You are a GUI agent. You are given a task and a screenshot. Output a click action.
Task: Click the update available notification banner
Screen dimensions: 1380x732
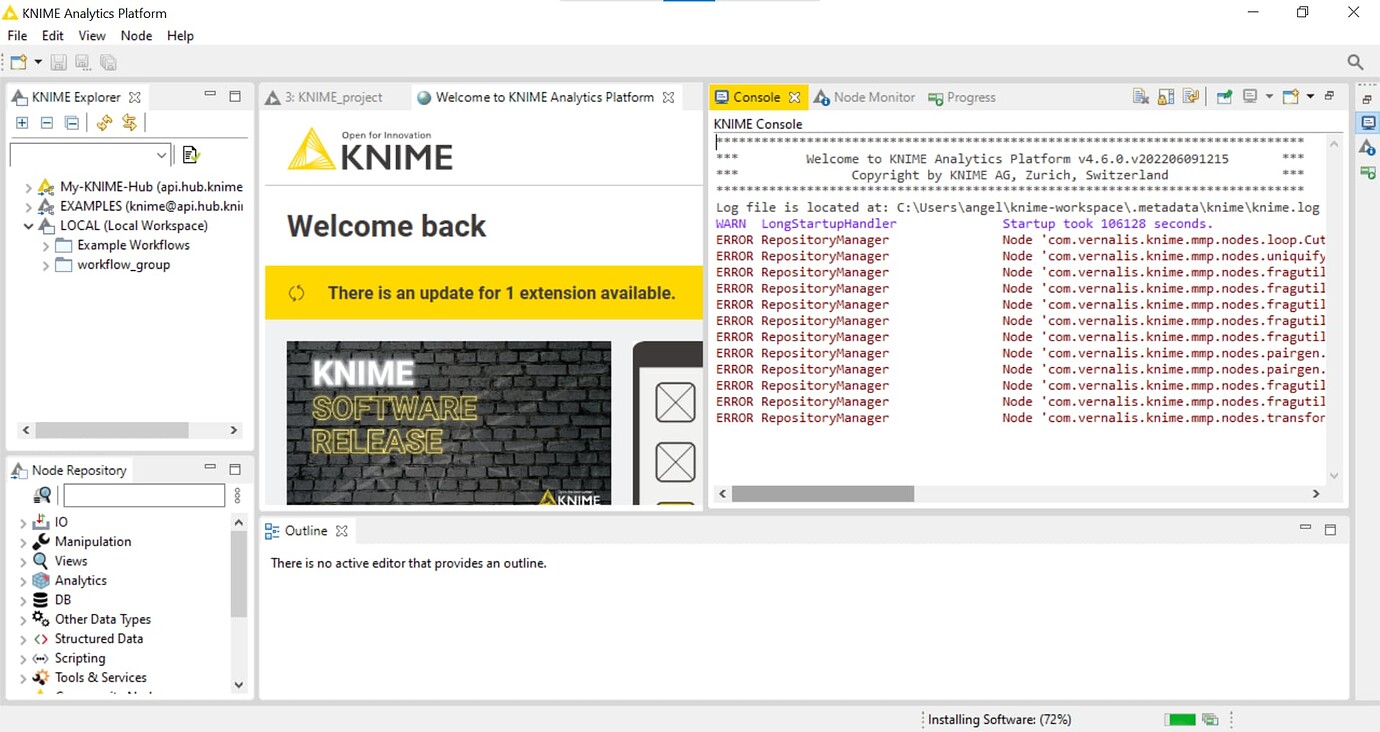point(483,292)
